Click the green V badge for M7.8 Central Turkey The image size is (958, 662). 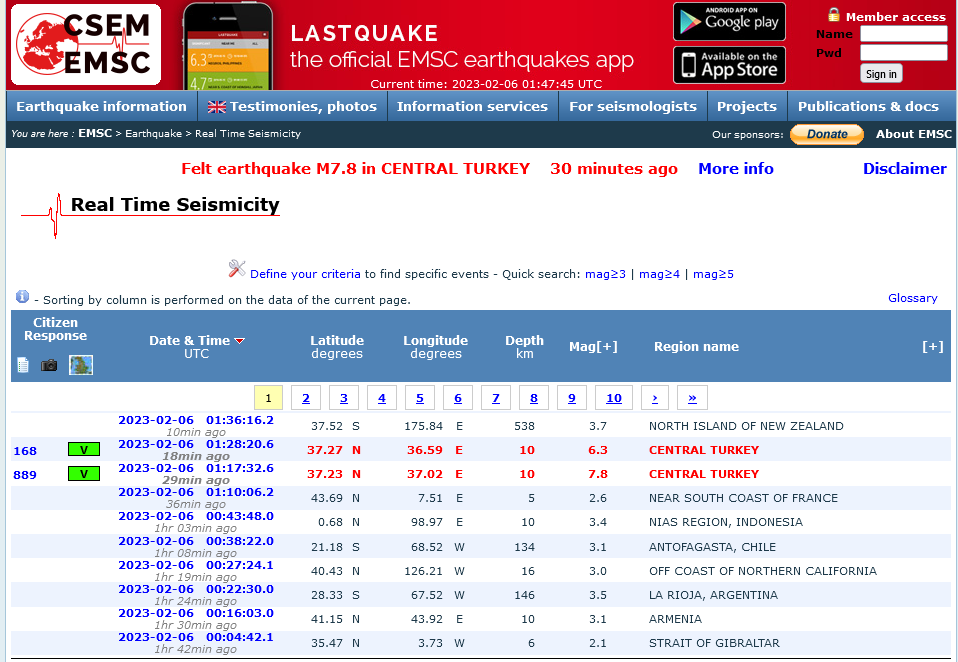(84, 473)
